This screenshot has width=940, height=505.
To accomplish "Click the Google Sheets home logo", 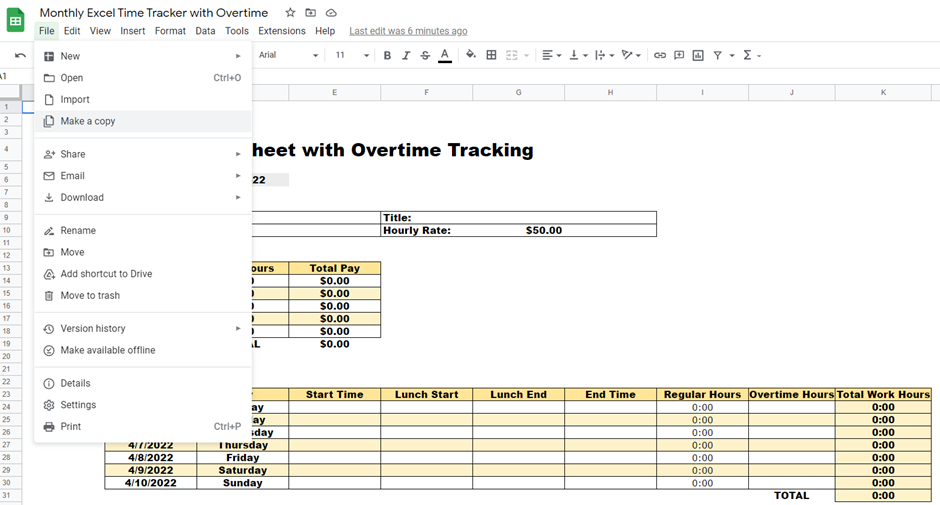I will [16, 20].
